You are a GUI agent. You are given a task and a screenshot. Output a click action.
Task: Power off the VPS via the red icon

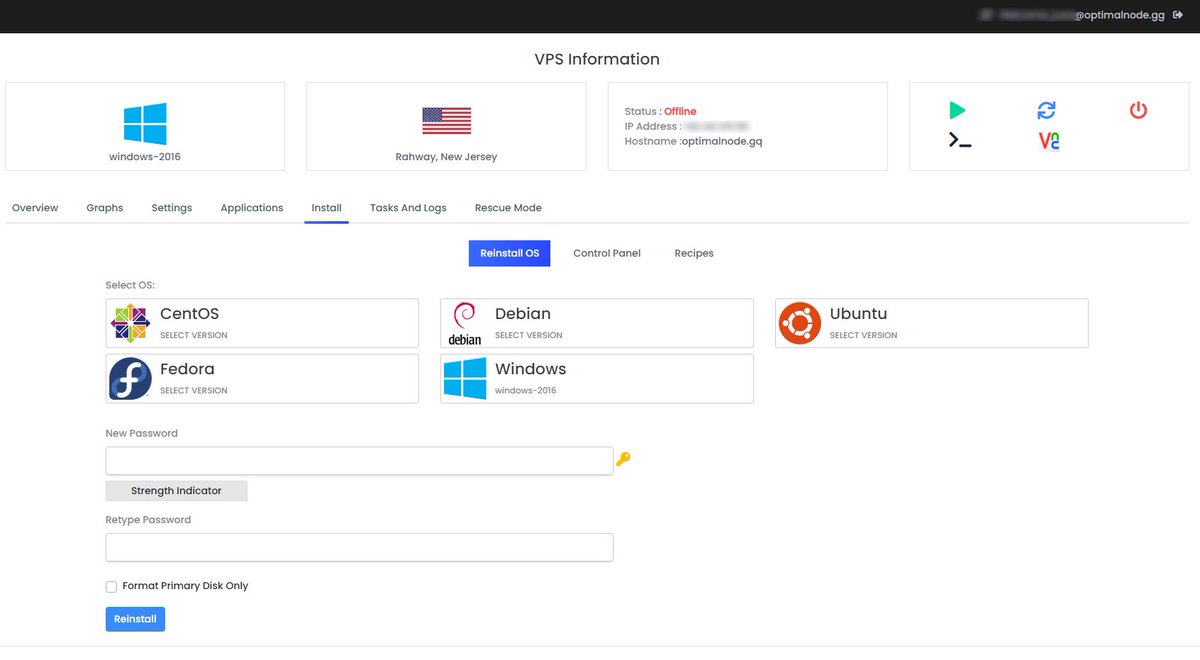coord(1137,110)
